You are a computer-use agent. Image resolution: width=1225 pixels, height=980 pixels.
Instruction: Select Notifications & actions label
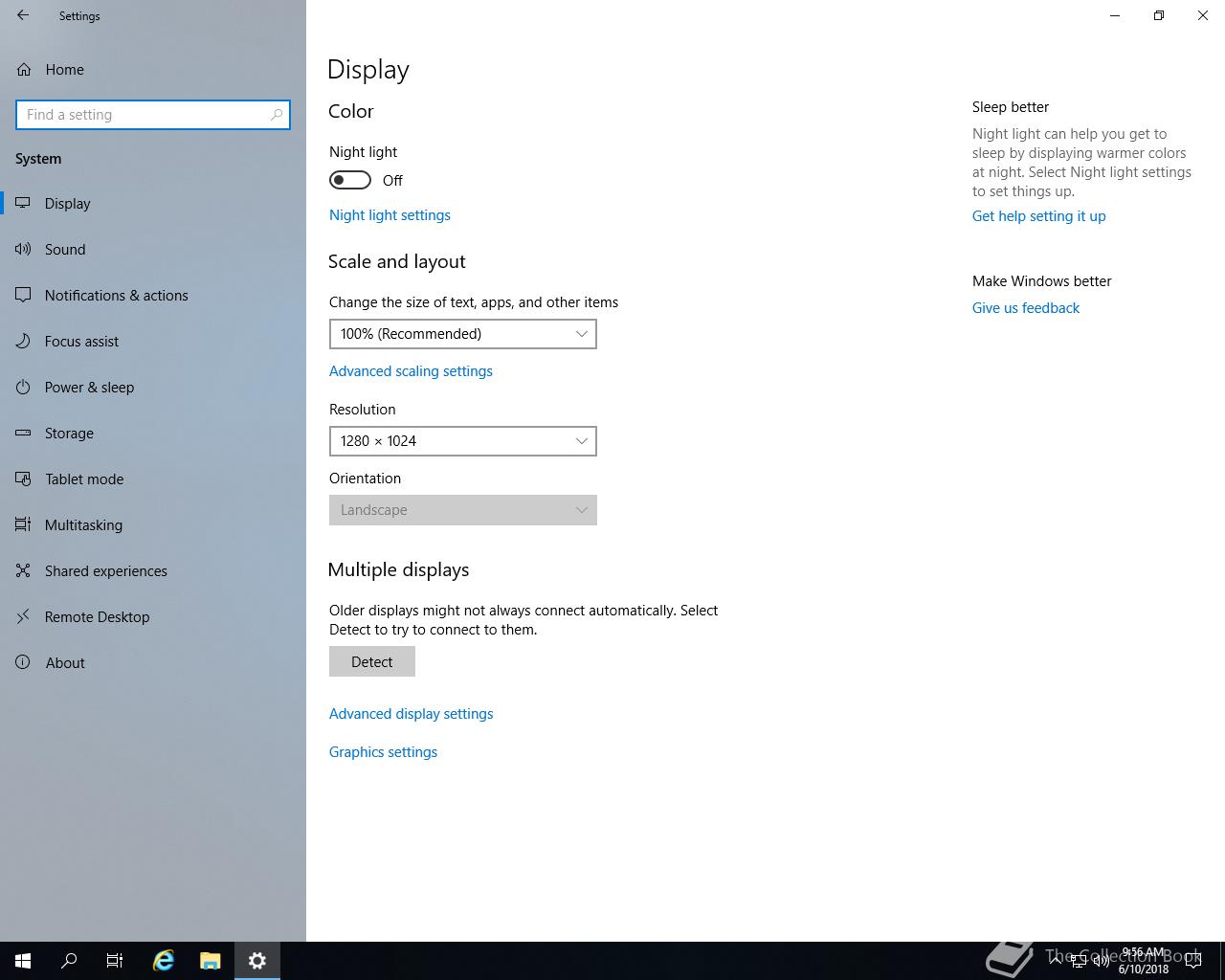tap(116, 295)
